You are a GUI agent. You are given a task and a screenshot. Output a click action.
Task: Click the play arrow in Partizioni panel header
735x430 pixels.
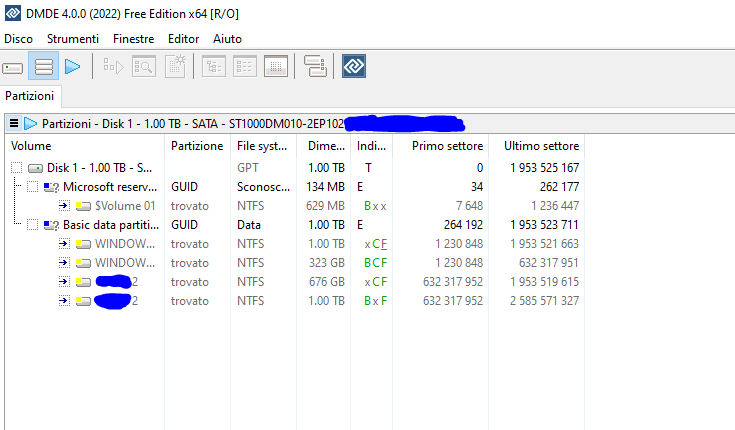coord(30,124)
